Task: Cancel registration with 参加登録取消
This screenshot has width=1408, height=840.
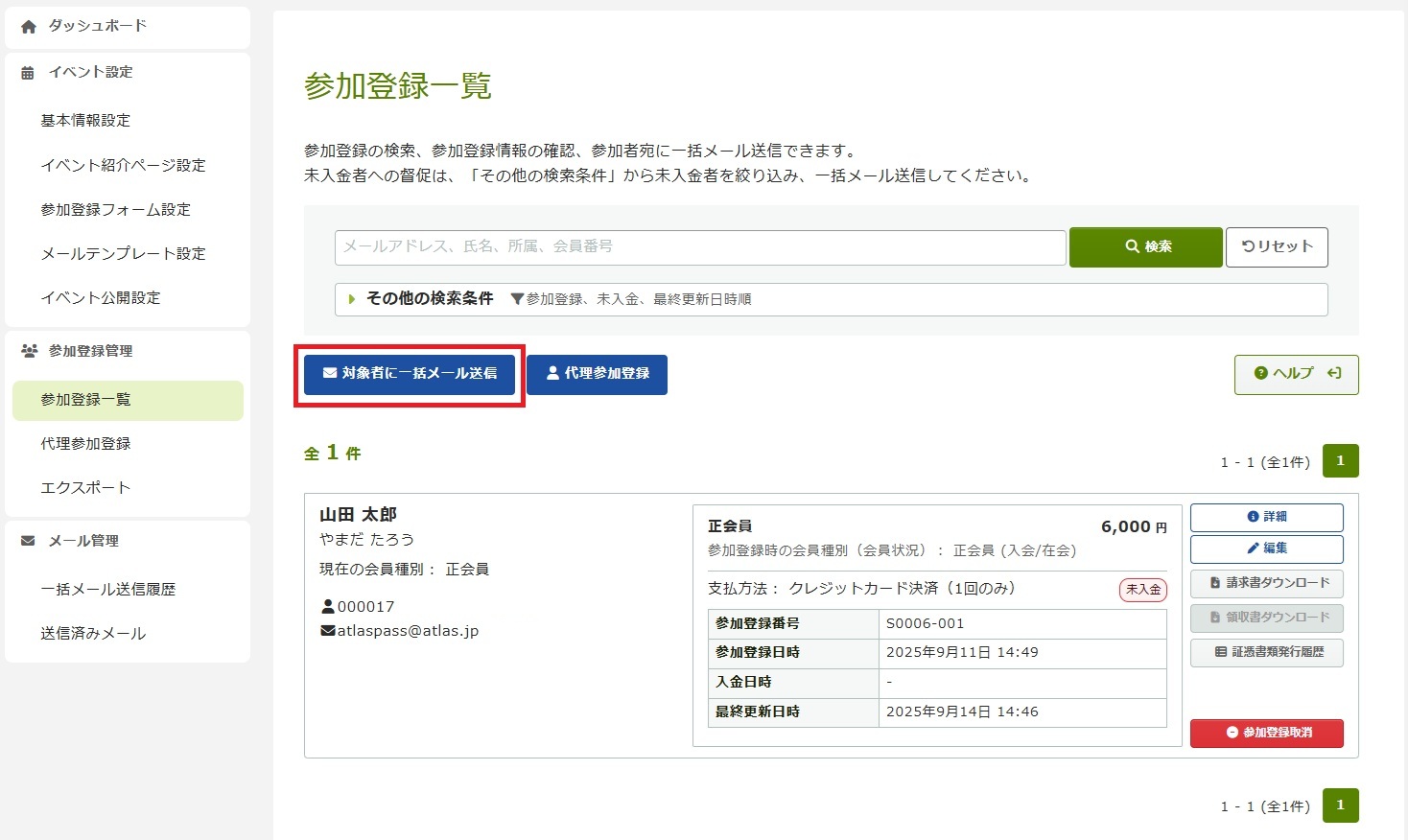Action: tap(1266, 733)
